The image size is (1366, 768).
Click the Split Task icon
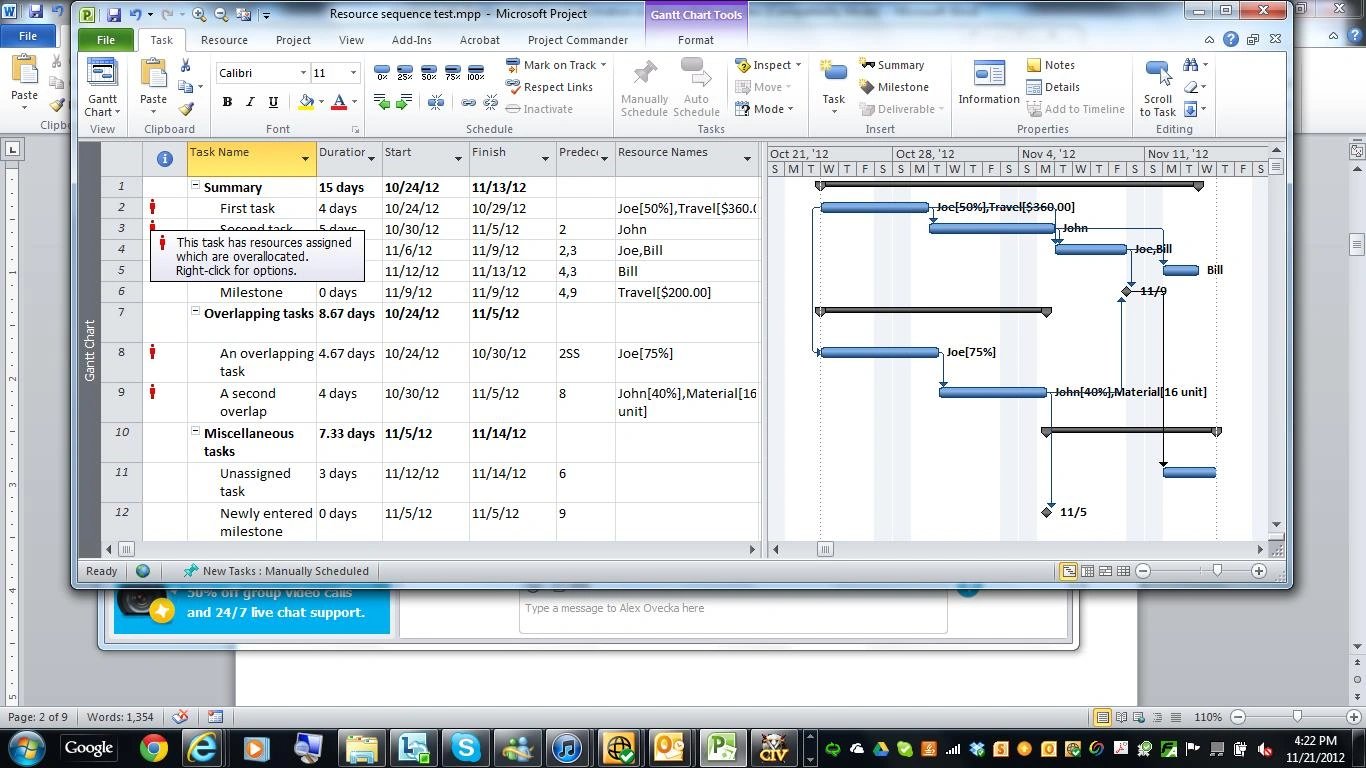[436, 102]
